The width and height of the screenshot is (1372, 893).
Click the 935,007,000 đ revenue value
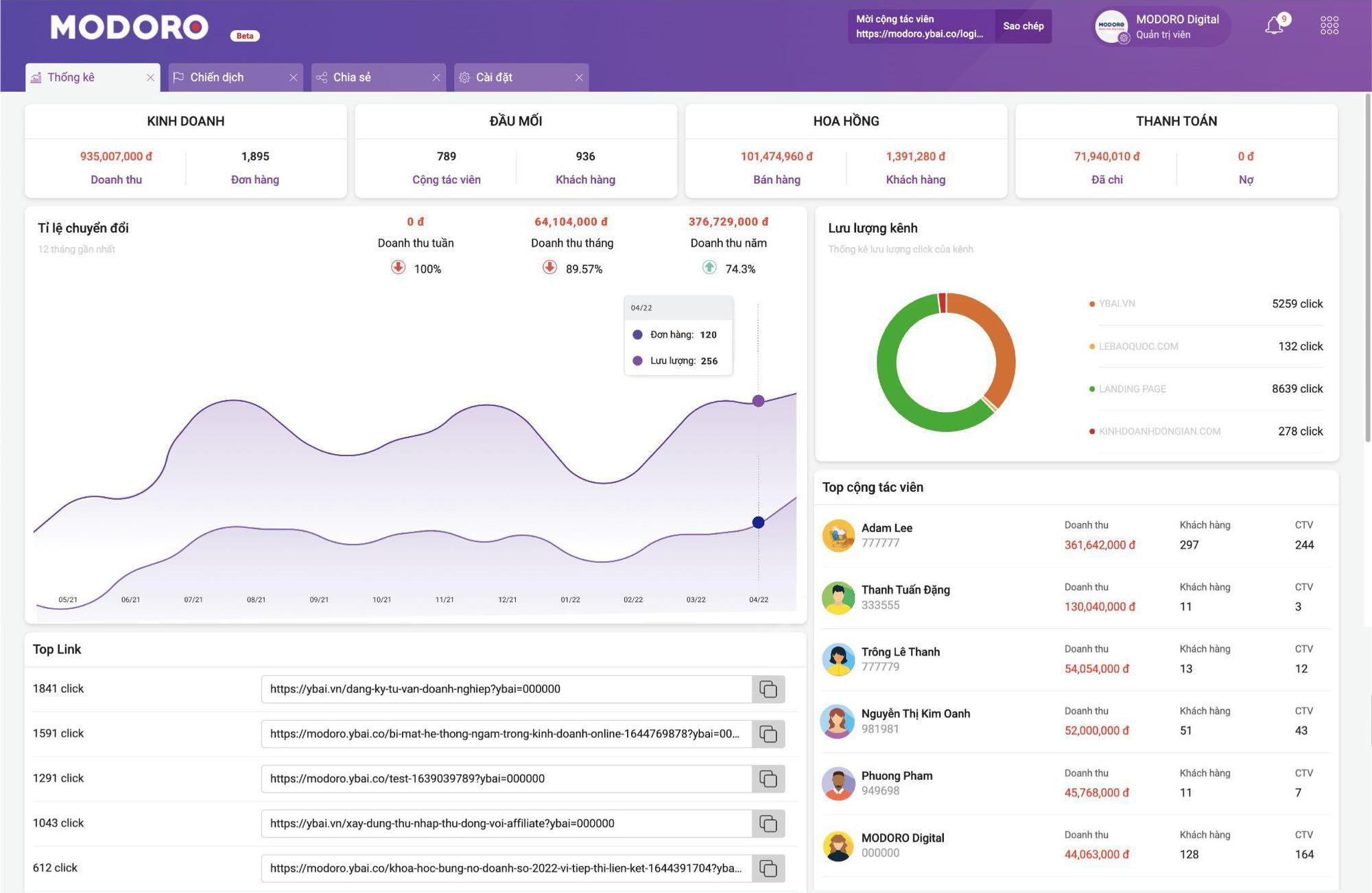tap(116, 156)
